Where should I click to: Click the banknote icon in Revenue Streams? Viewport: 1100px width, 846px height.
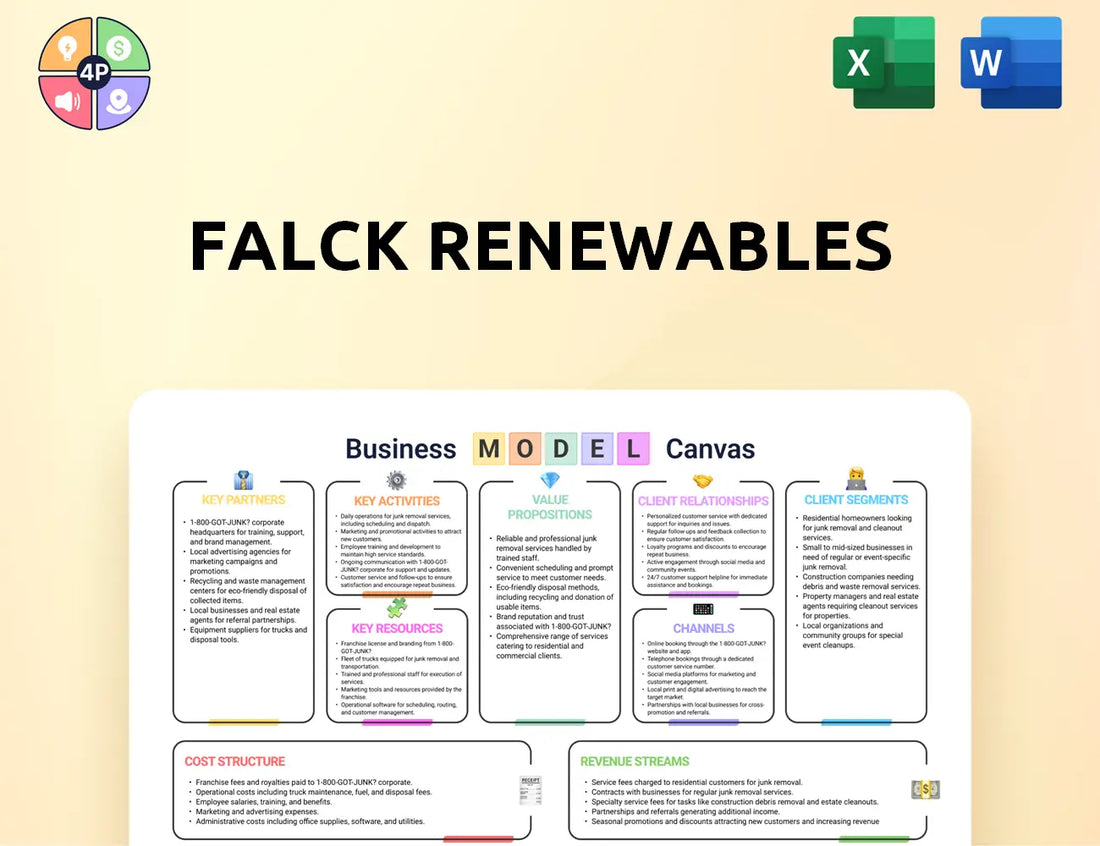coord(925,790)
